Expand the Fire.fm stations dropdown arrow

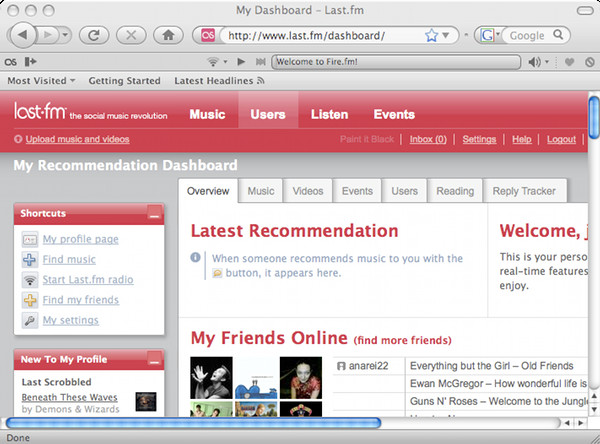point(225,62)
